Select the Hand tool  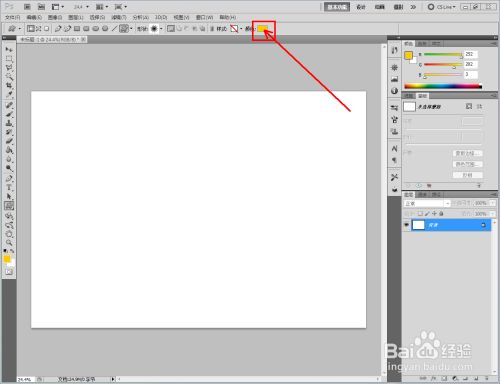(x=9, y=234)
